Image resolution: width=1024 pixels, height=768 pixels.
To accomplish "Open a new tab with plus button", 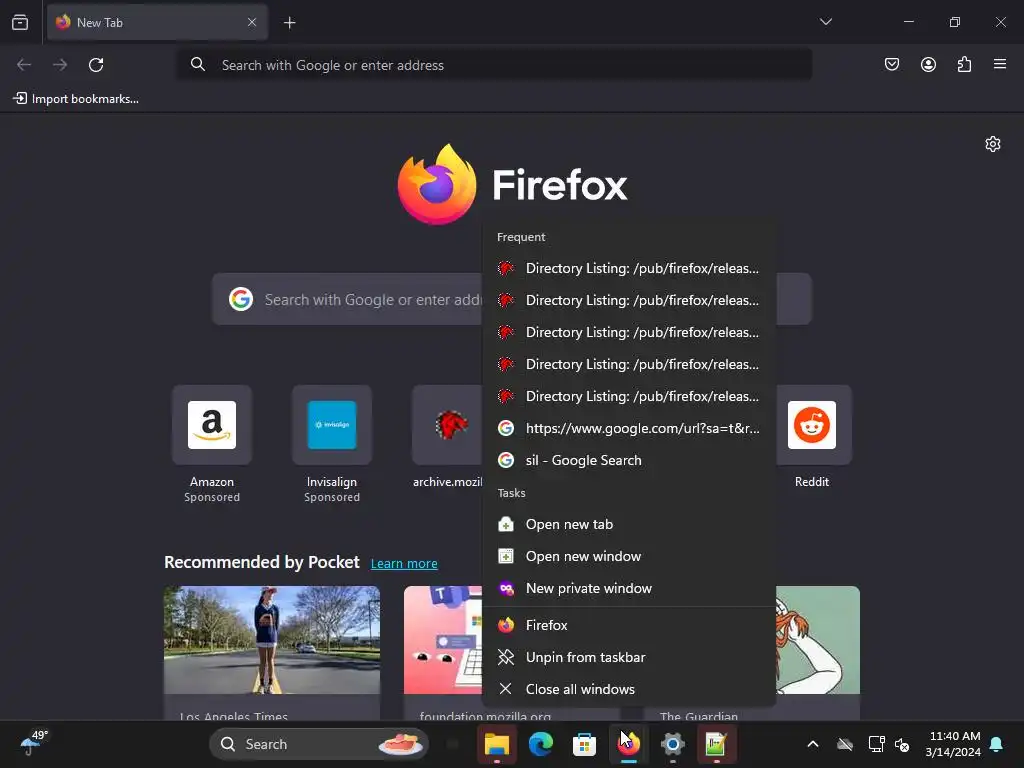I will tap(289, 23).
